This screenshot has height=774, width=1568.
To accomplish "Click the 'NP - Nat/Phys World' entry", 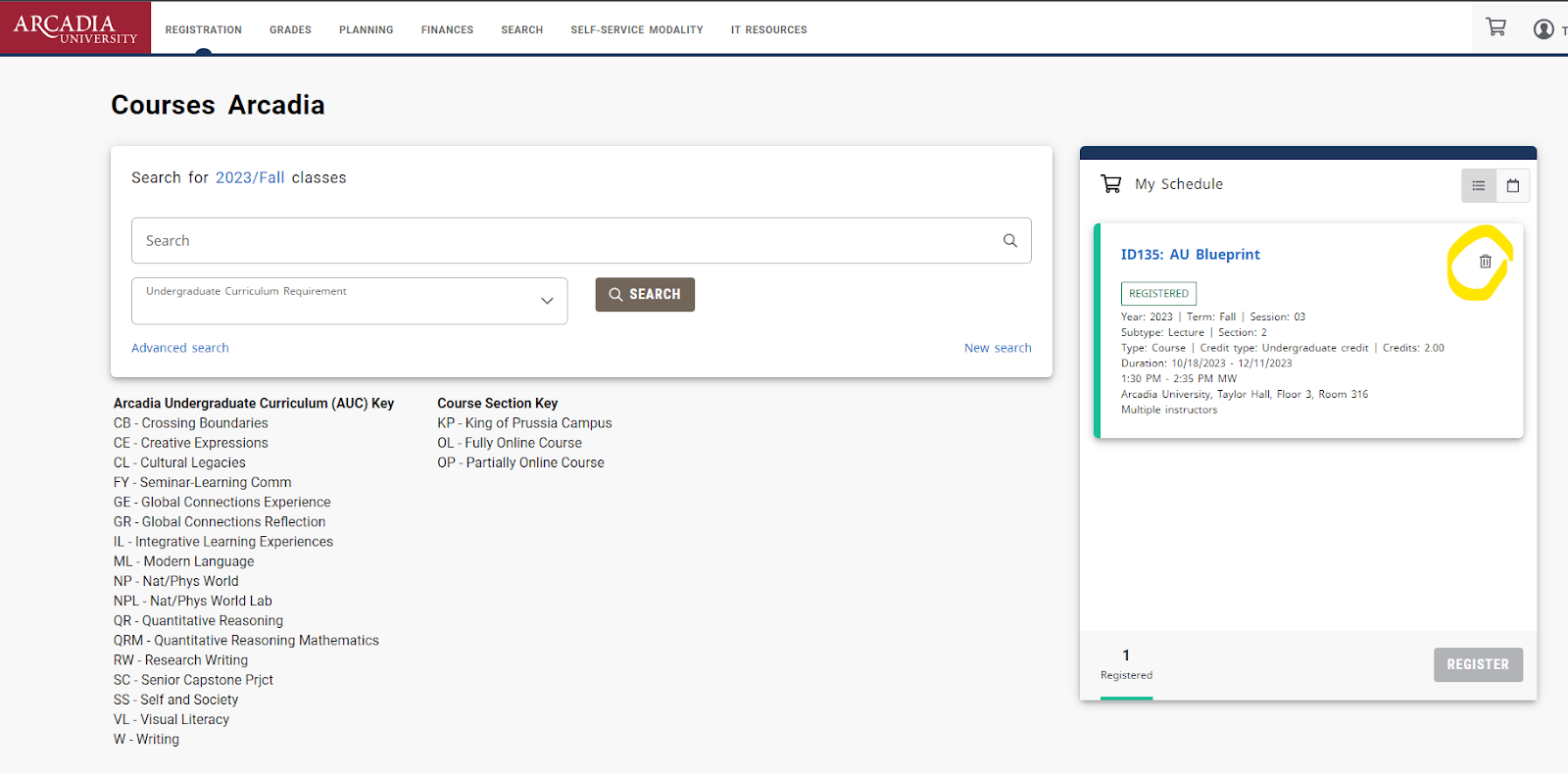I will (176, 581).
